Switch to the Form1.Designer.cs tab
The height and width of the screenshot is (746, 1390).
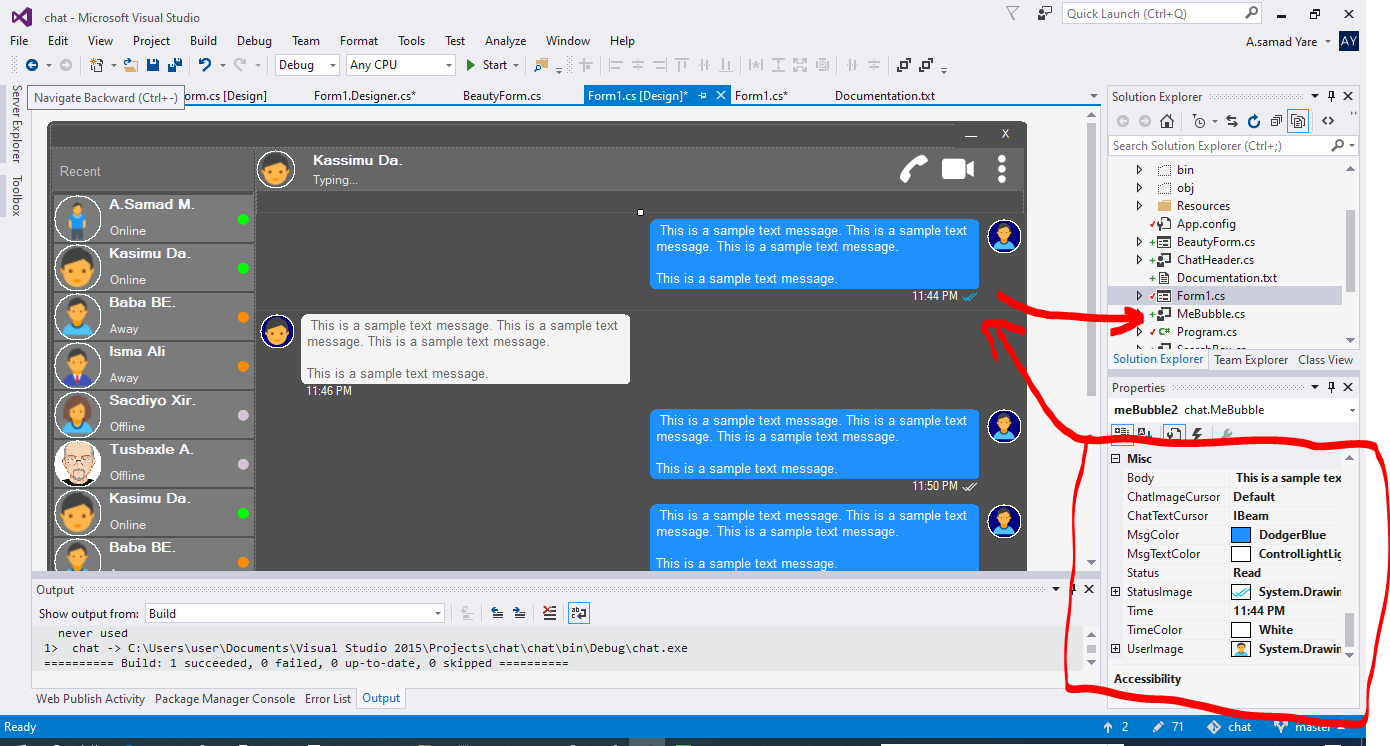click(364, 96)
